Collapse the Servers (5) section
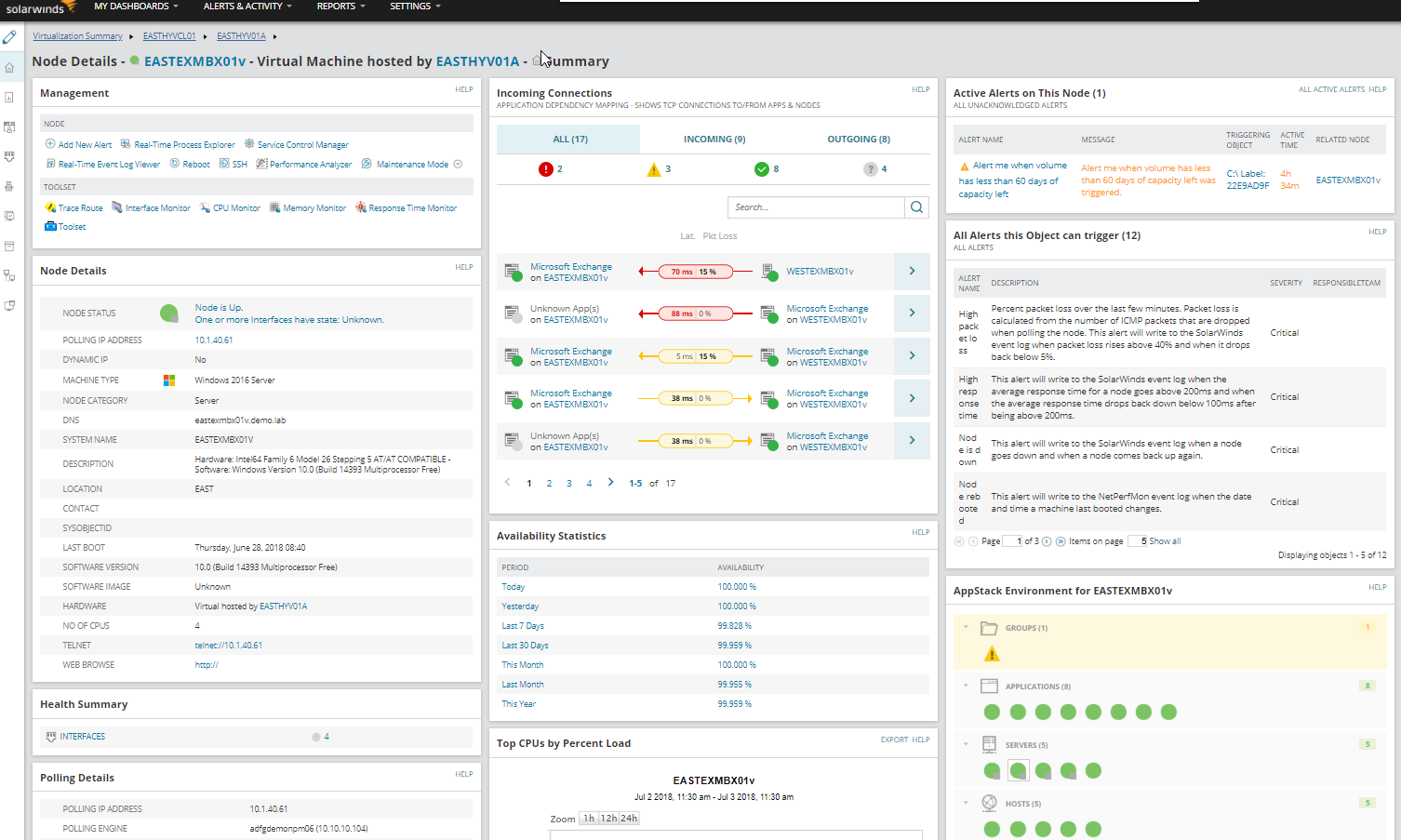The height and width of the screenshot is (840, 1401). (x=966, y=745)
